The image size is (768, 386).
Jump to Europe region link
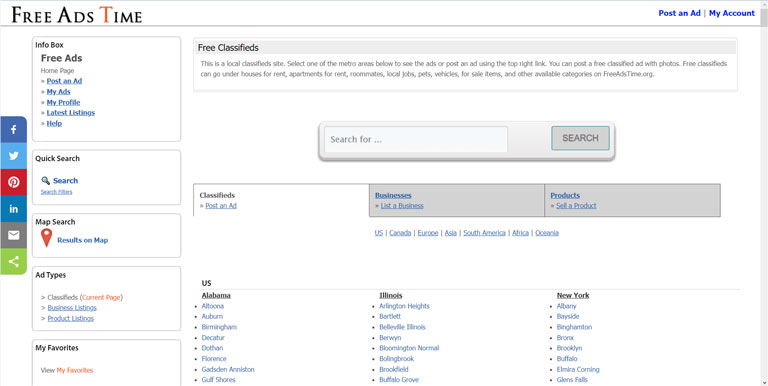[x=428, y=233]
